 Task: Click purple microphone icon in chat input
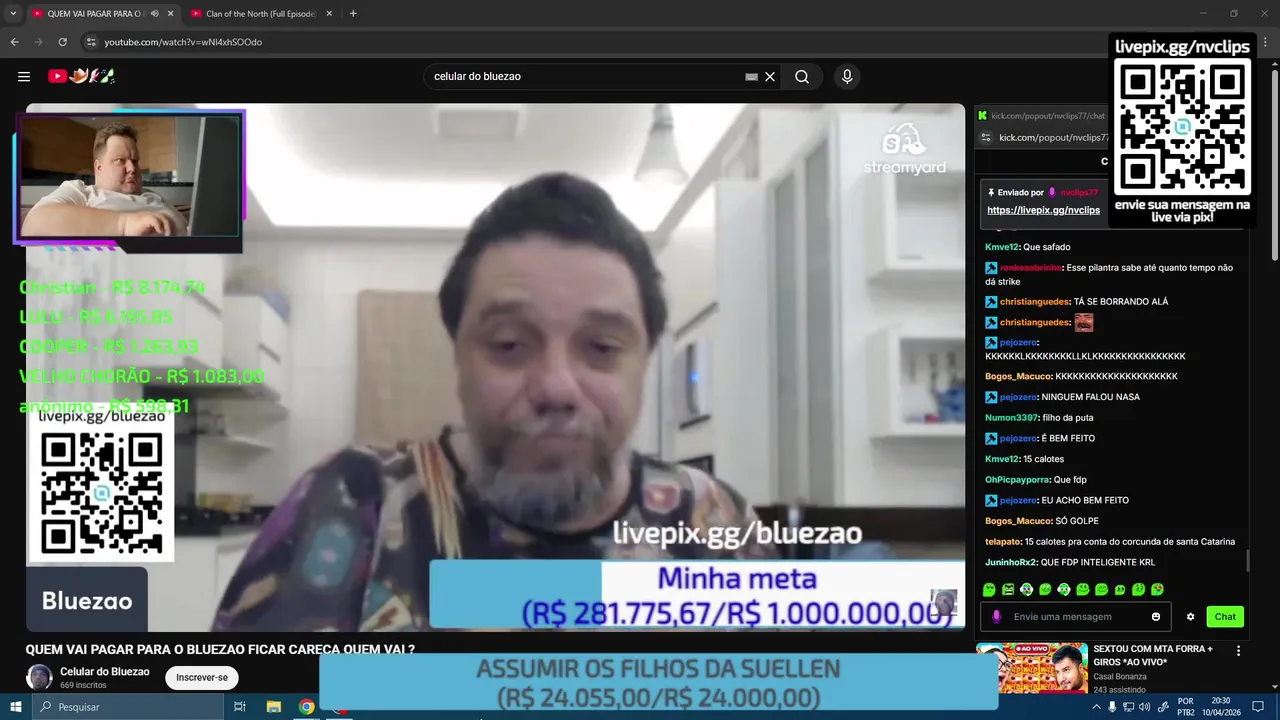point(996,617)
